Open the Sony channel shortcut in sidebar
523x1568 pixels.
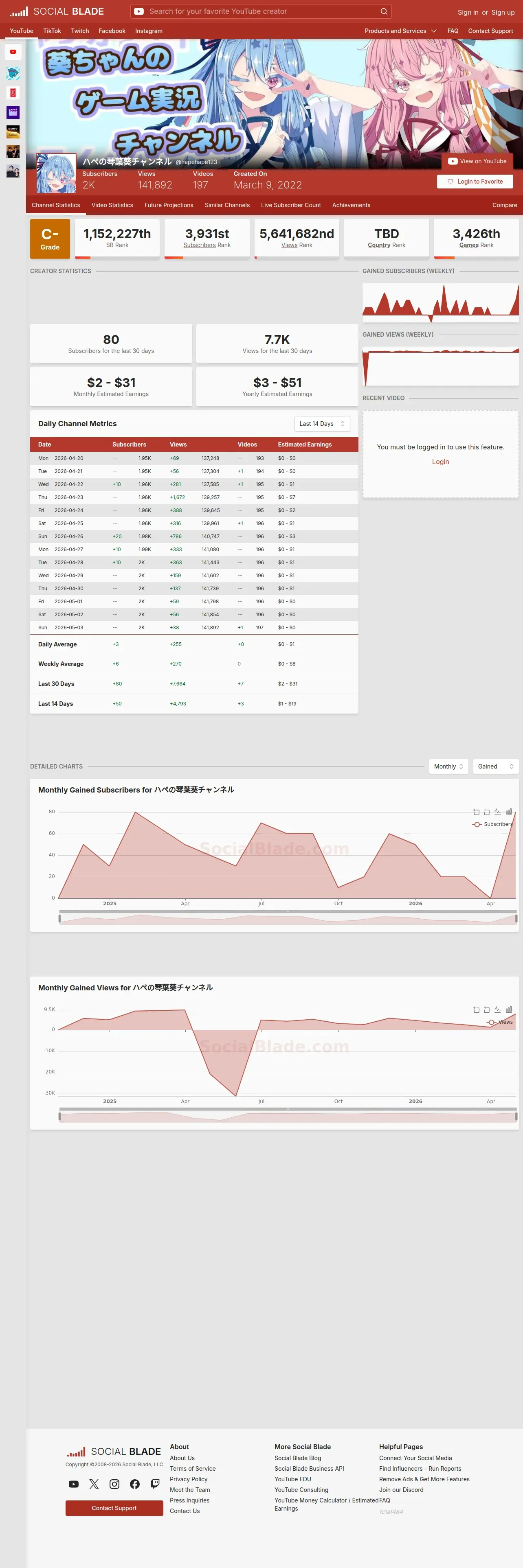(x=13, y=131)
